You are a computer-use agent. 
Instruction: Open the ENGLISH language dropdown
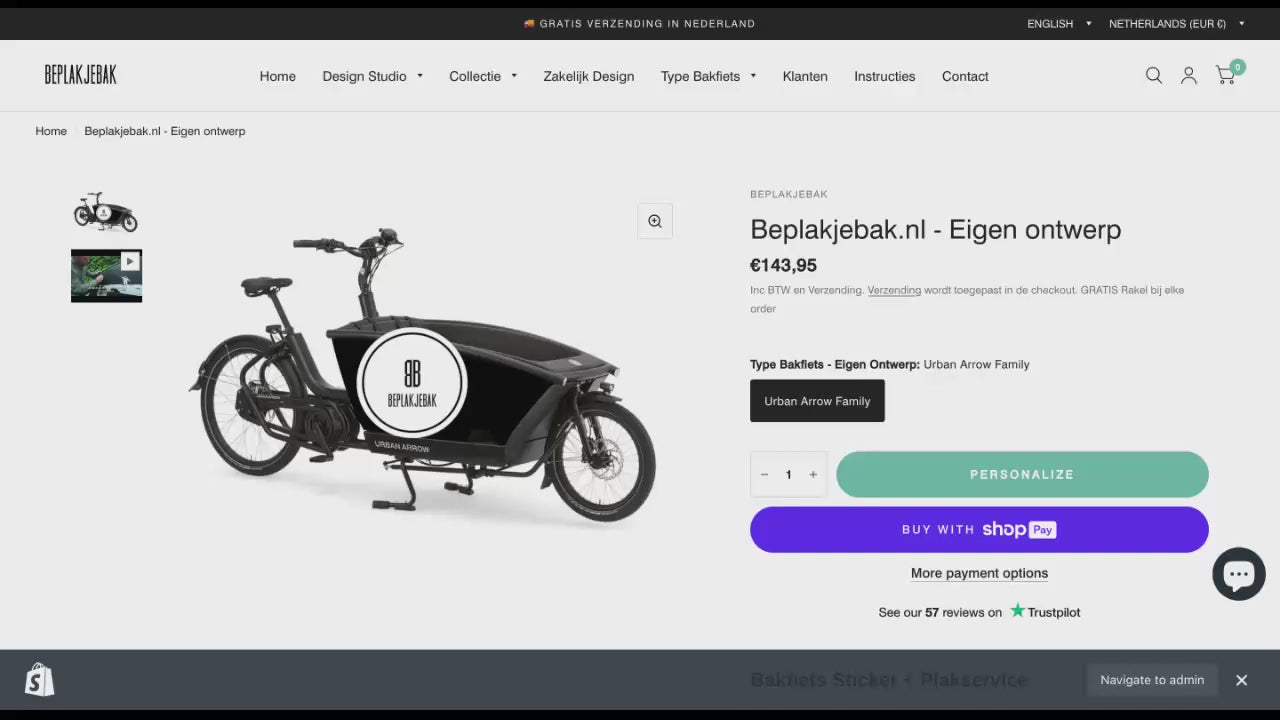click(1059, 24)
